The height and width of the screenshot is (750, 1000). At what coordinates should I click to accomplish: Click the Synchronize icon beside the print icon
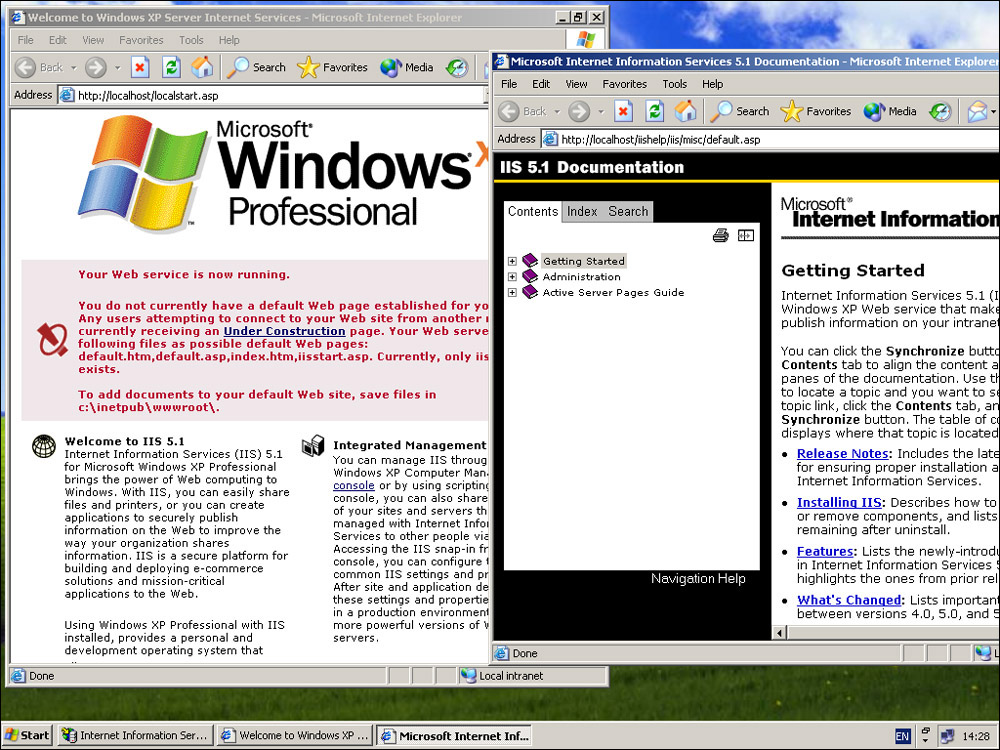pyautogui.click(x=746, y=236)
